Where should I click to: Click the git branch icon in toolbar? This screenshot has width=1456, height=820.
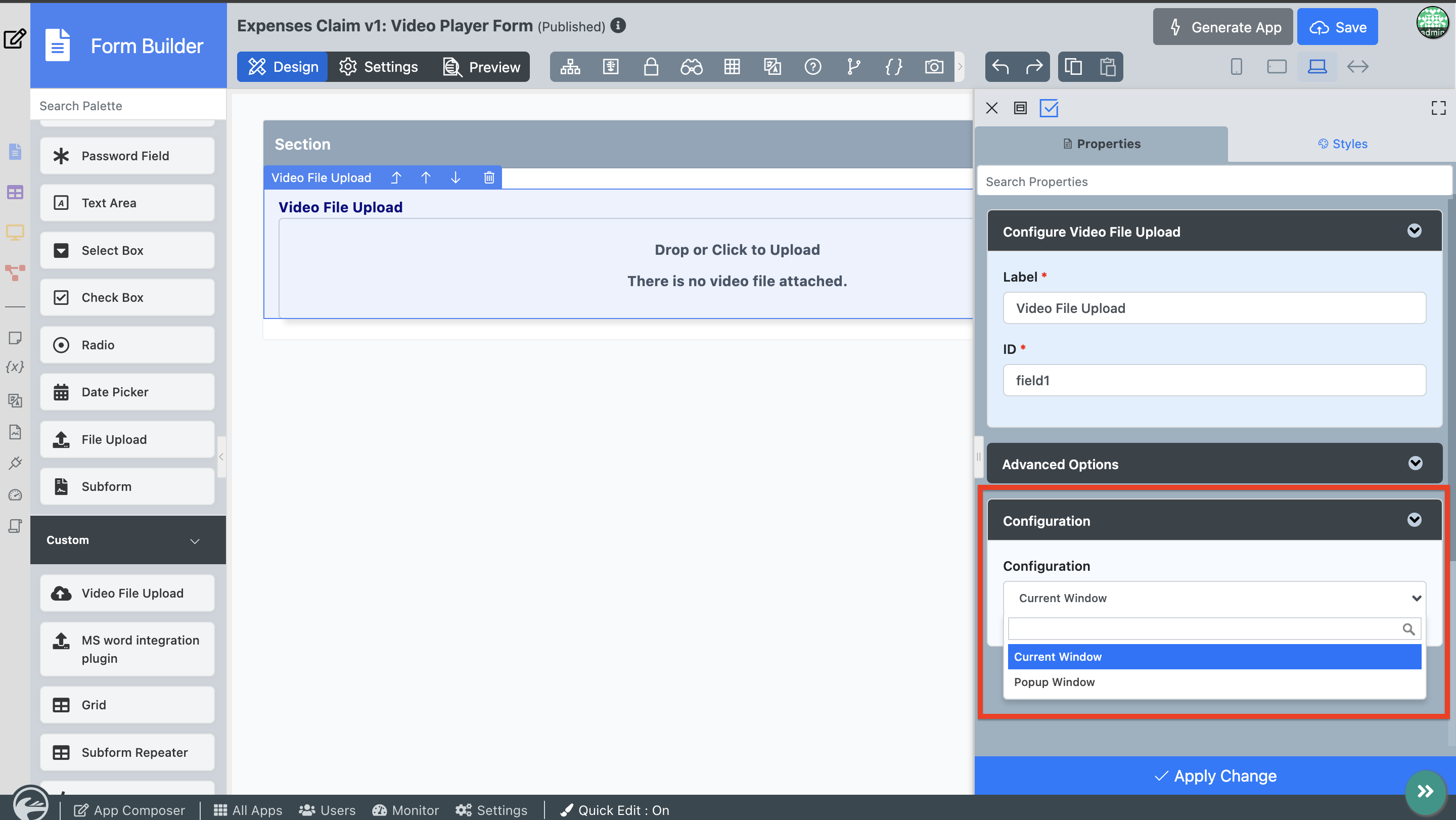point(853,67)
